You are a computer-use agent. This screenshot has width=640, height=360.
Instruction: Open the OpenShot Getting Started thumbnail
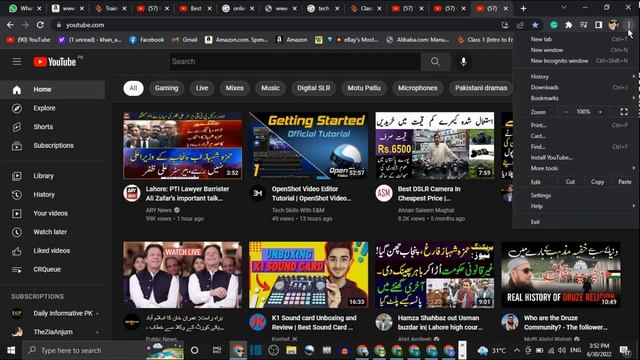[x=309, y=146]
